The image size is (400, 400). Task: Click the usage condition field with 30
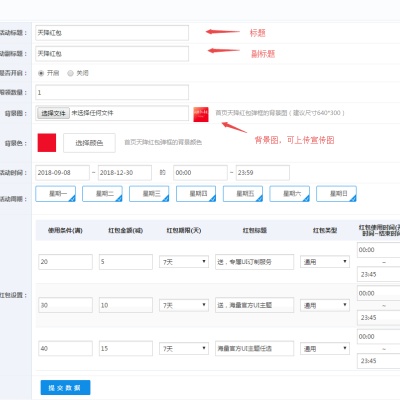pyautogui.click(x=65, y=305)
